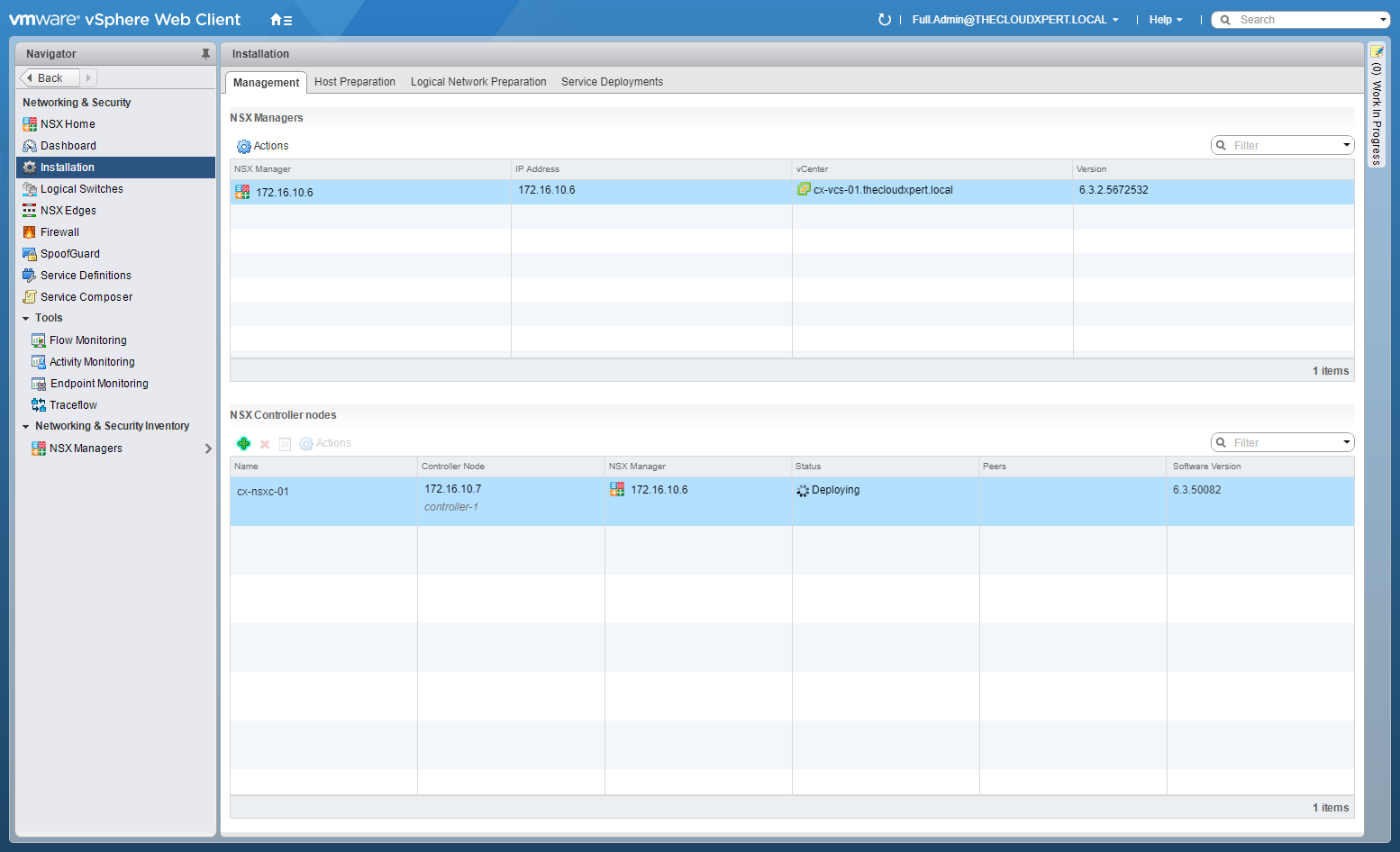Viewport: 1400px width, 852px height.
Task: Add NSX controller node with green plus
Action: [243, 443]
